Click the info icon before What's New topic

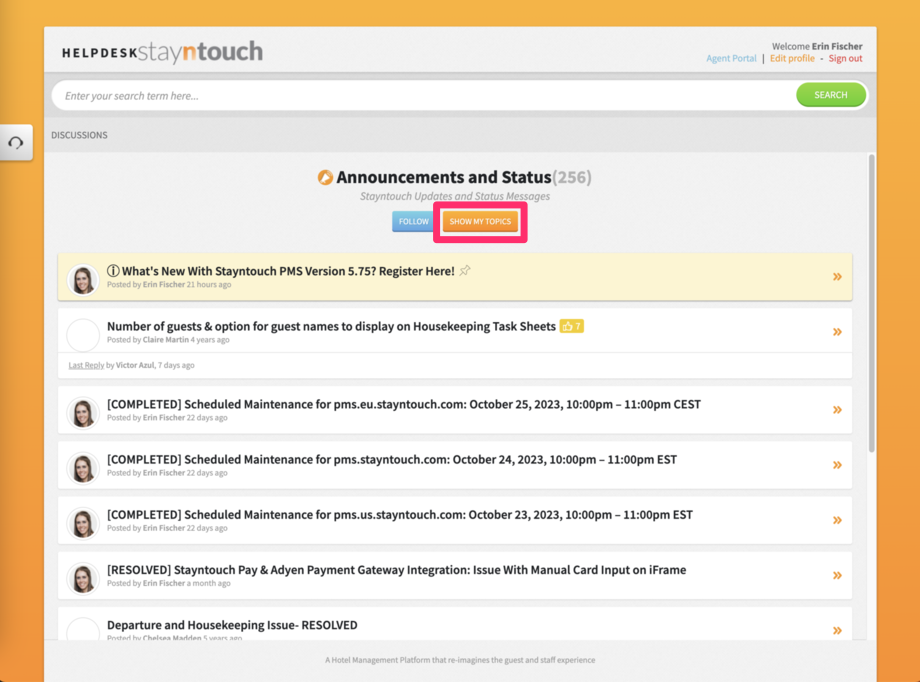point(113,271)
